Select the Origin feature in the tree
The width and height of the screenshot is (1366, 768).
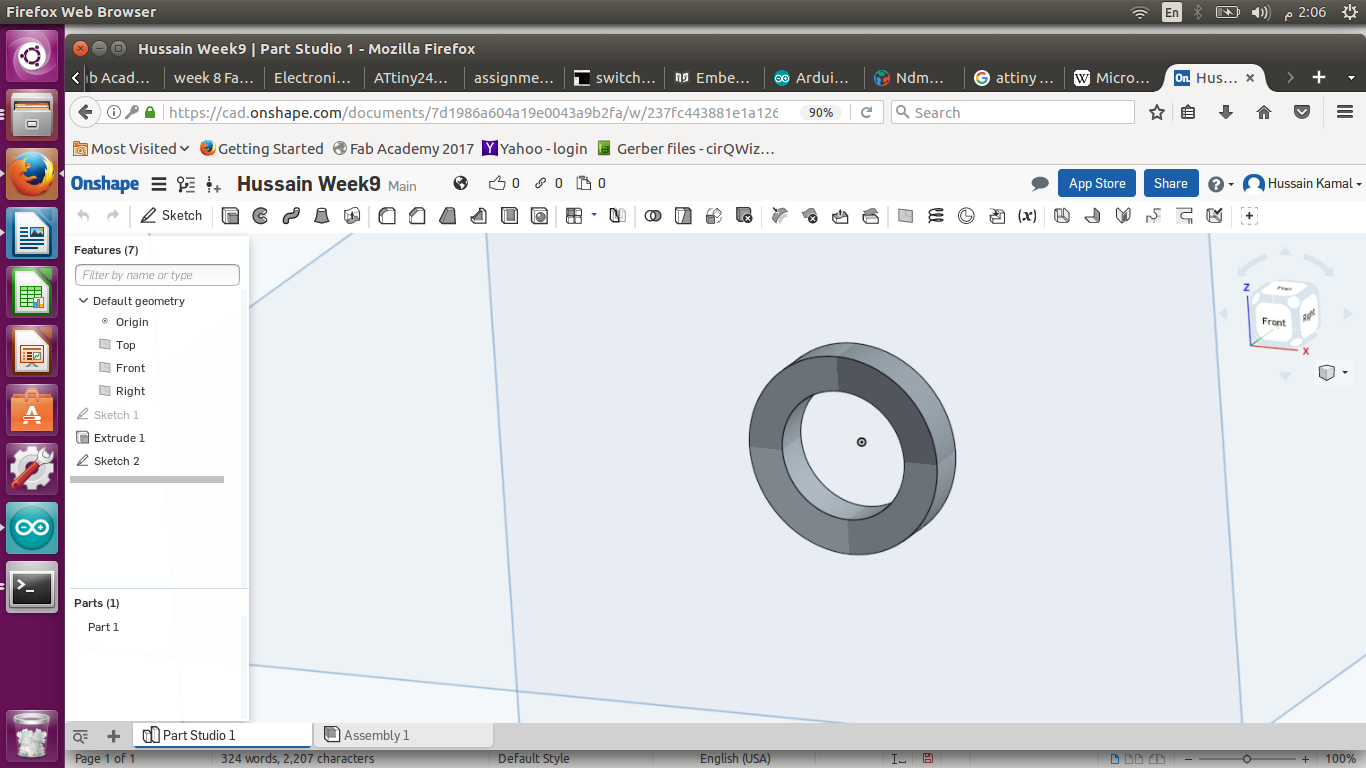pos(132,322)
